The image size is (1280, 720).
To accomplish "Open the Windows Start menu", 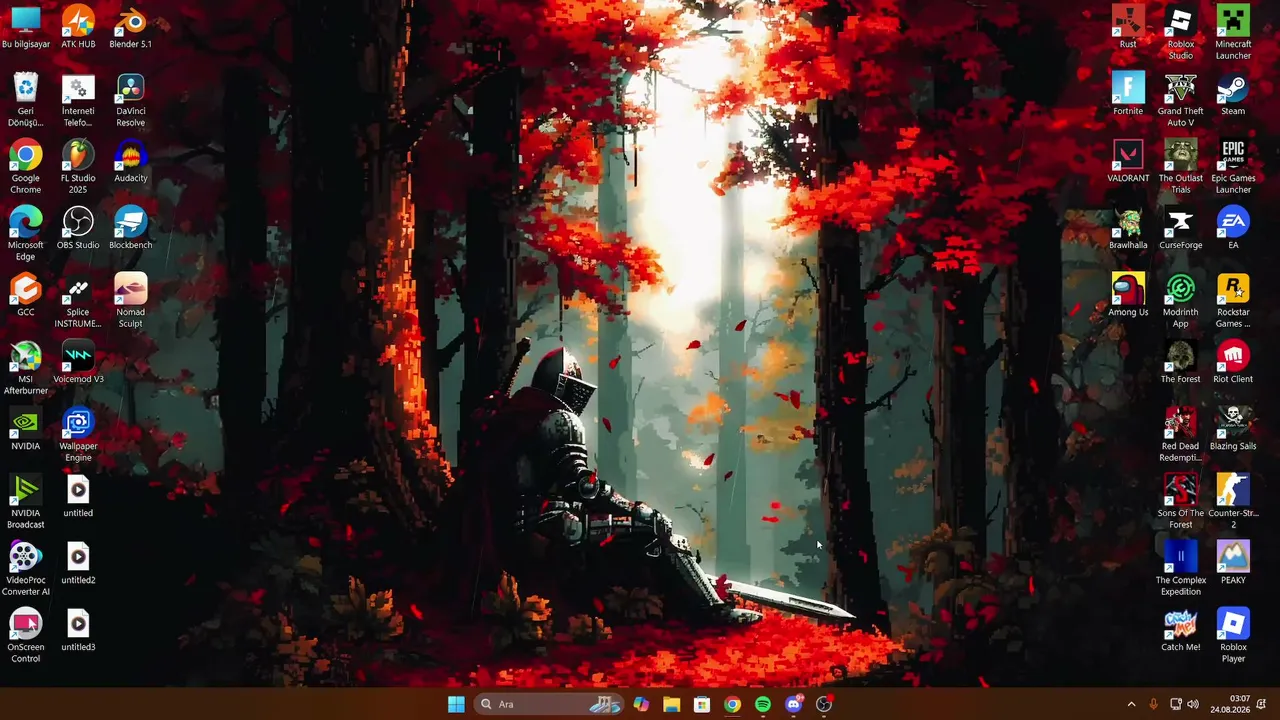I will click(x=456, y=704).
